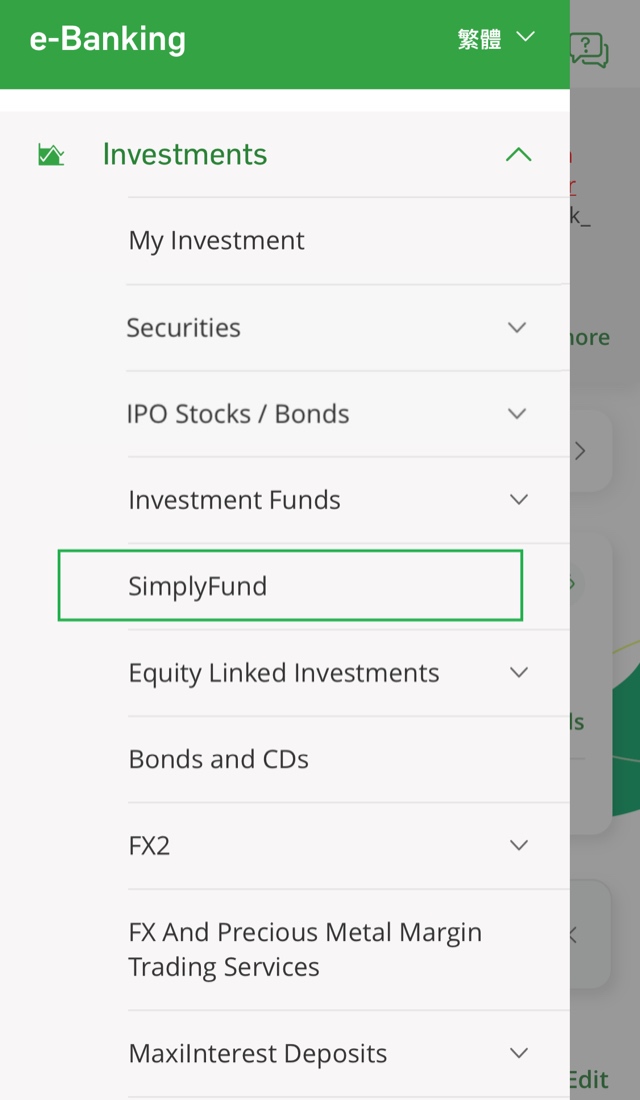
Task: Open My Investment
Action: pos(216,240)
